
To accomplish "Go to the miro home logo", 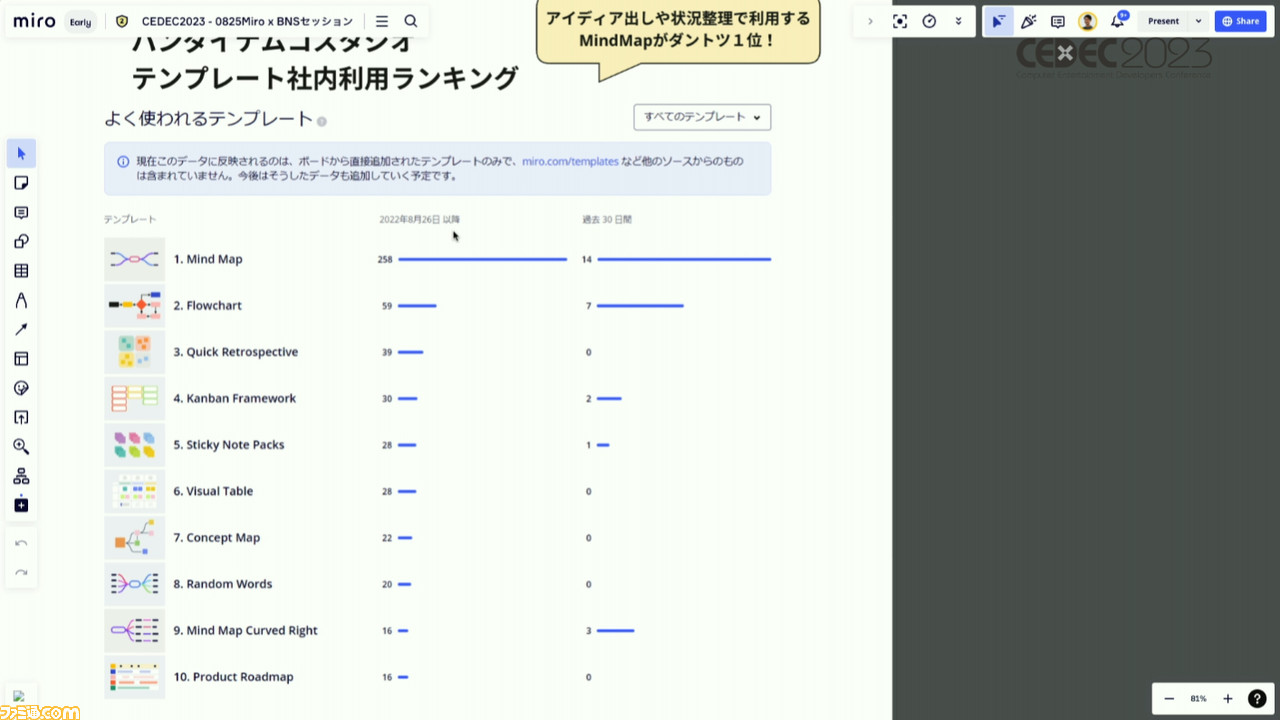I will click(35, 21).
